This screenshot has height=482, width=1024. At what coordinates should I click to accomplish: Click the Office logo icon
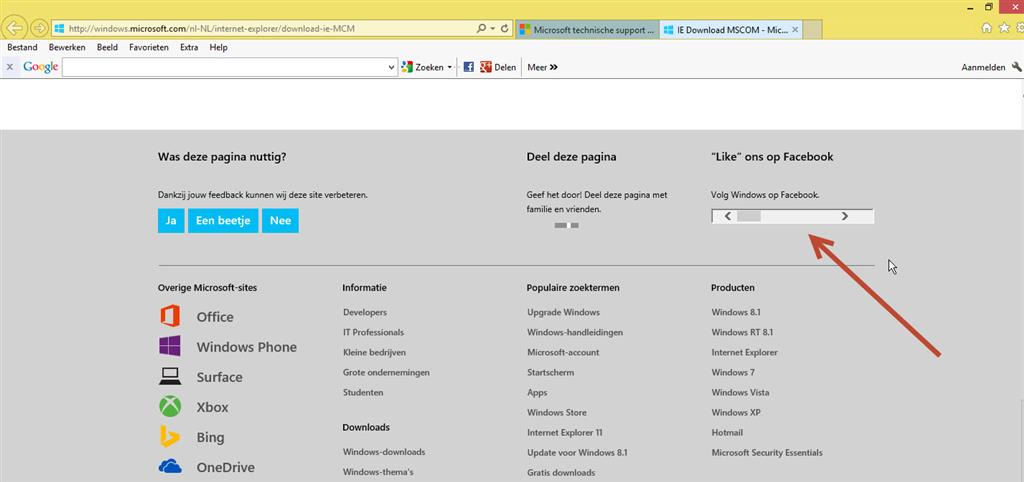tap(170, 317)
